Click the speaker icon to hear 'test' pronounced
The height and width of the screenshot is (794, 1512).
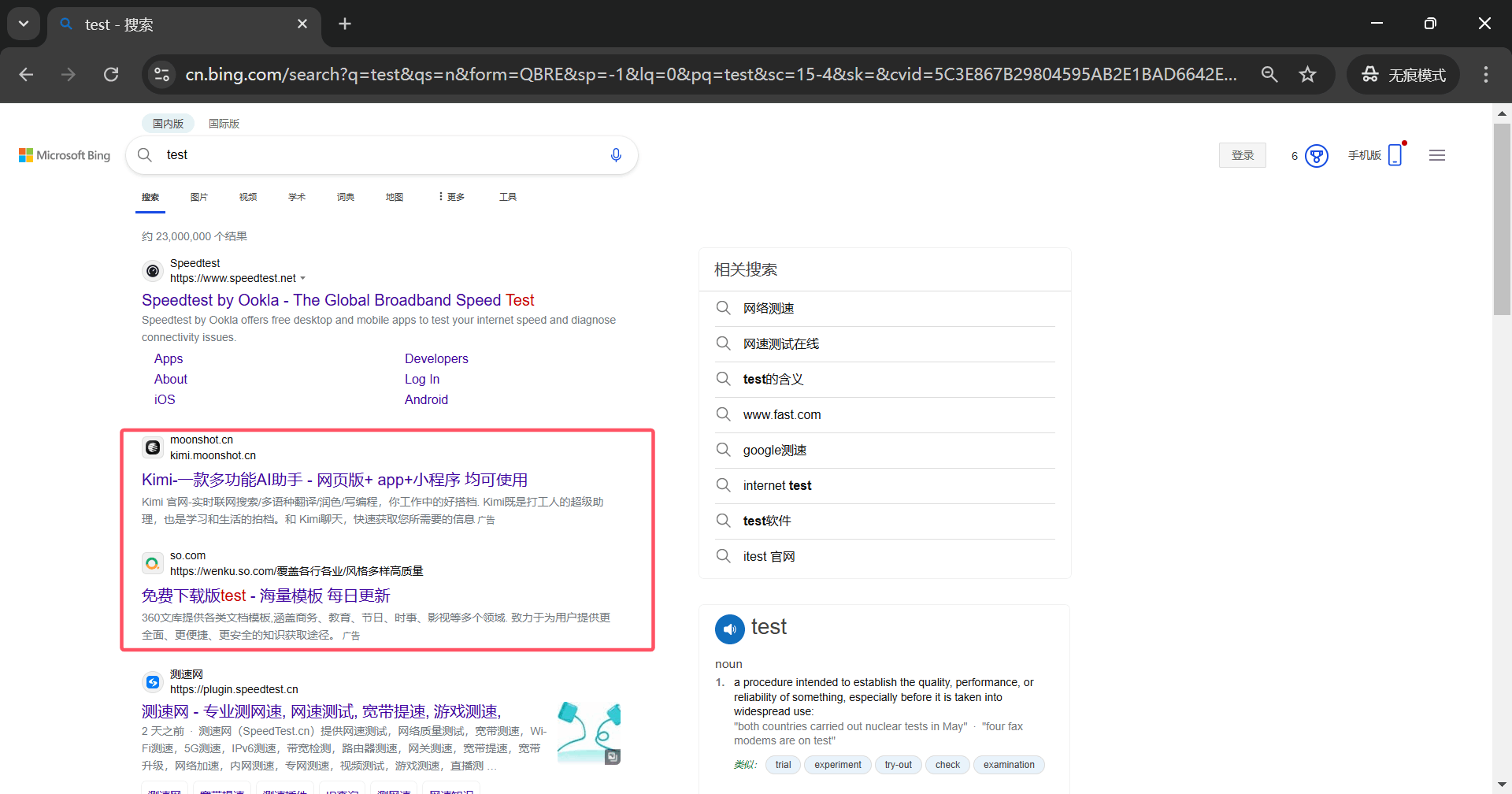point(729,629)
